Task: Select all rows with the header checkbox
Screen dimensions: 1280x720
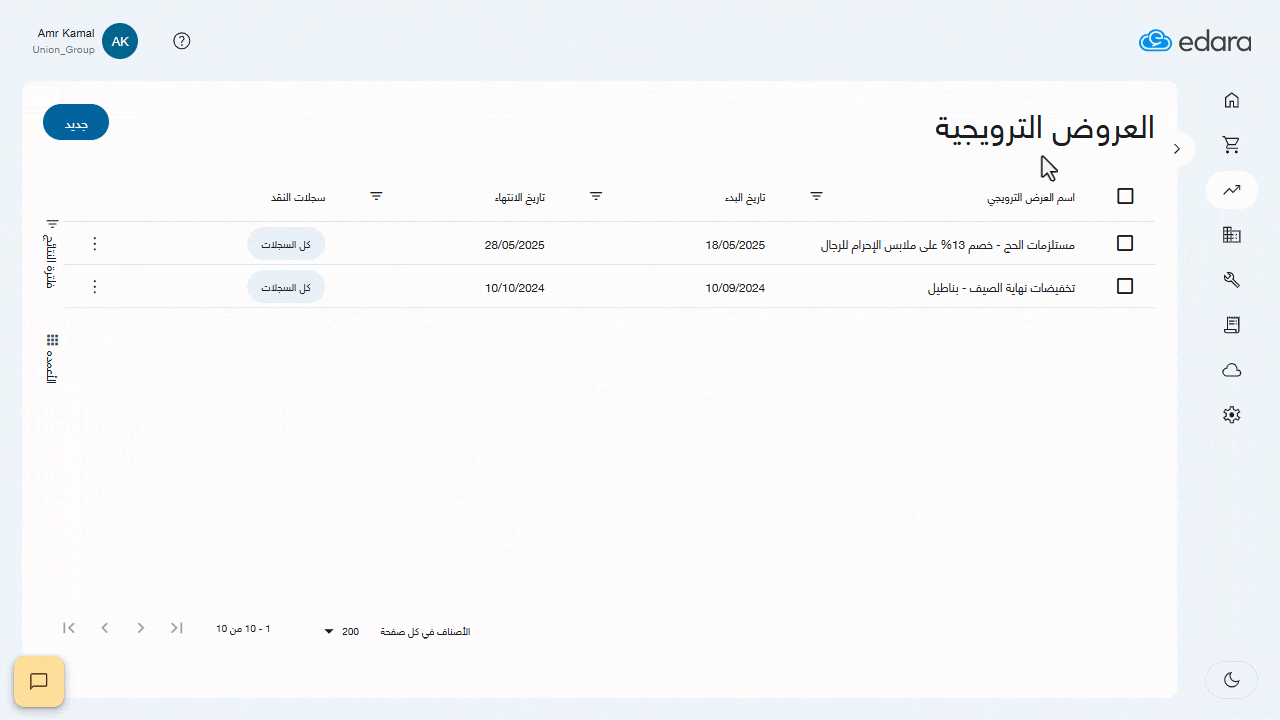Action: 1124,197
